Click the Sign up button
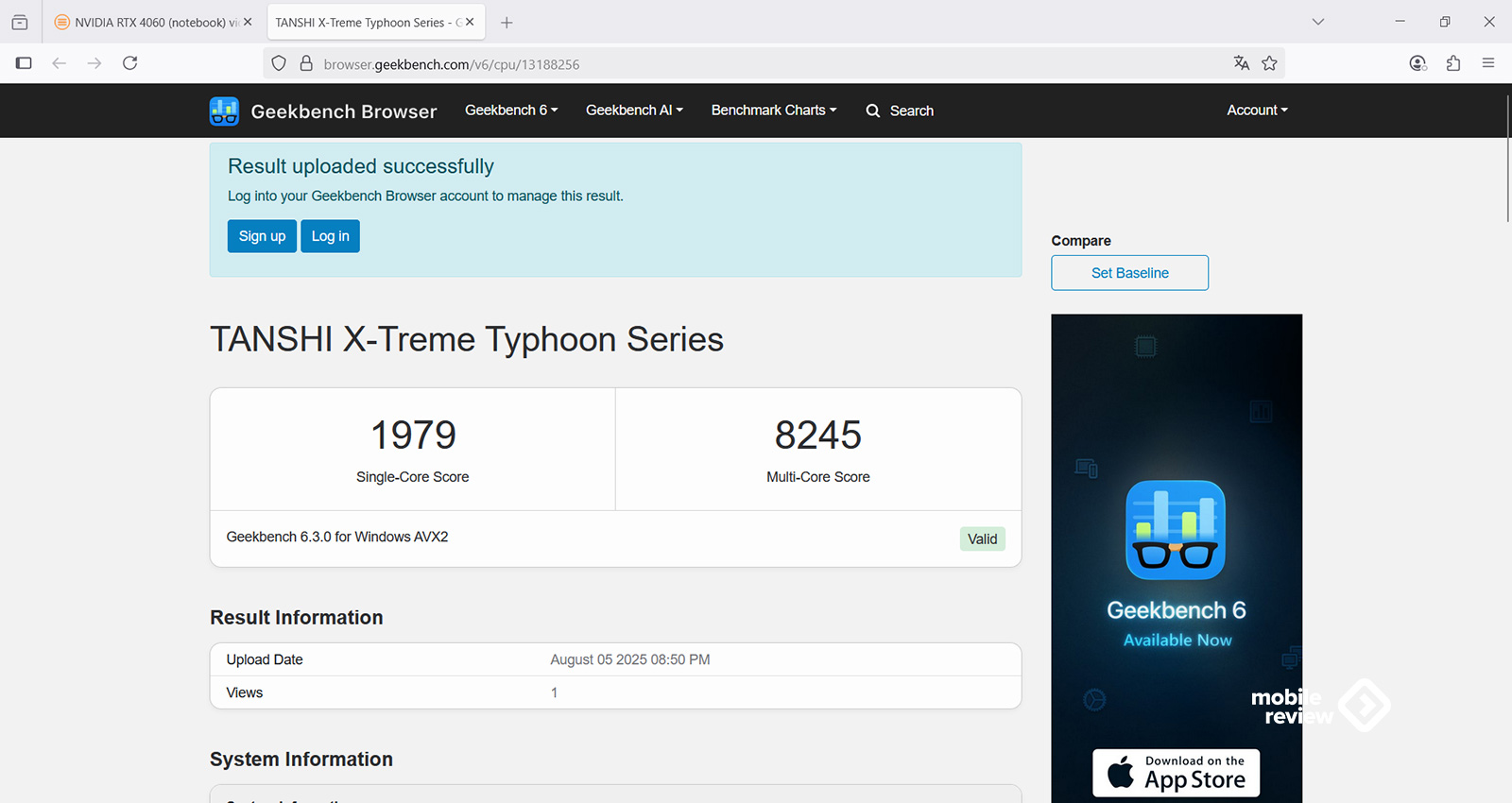The height and width of the screenshot is (803, 1512). pyautogui.click(x=262, y=236)
